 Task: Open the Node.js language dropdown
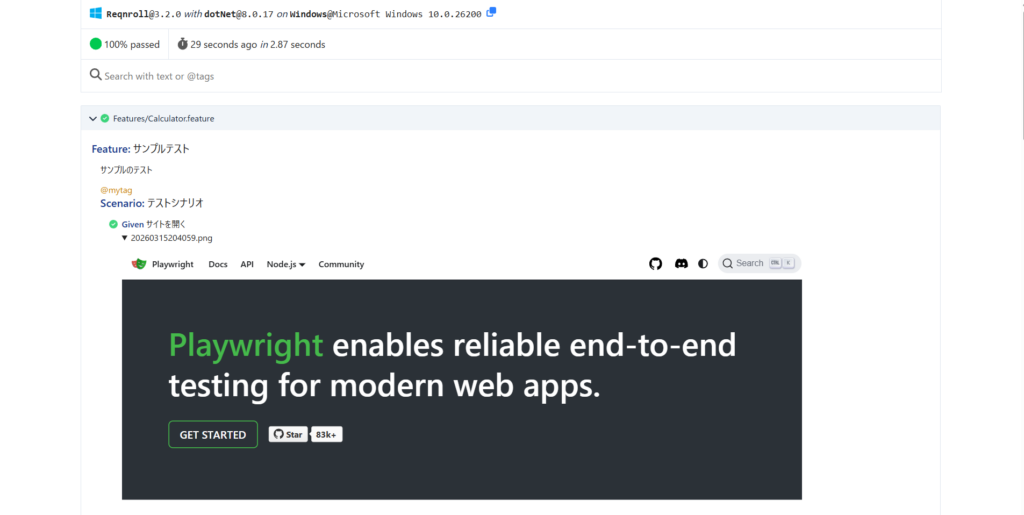[x=286, y=264]
